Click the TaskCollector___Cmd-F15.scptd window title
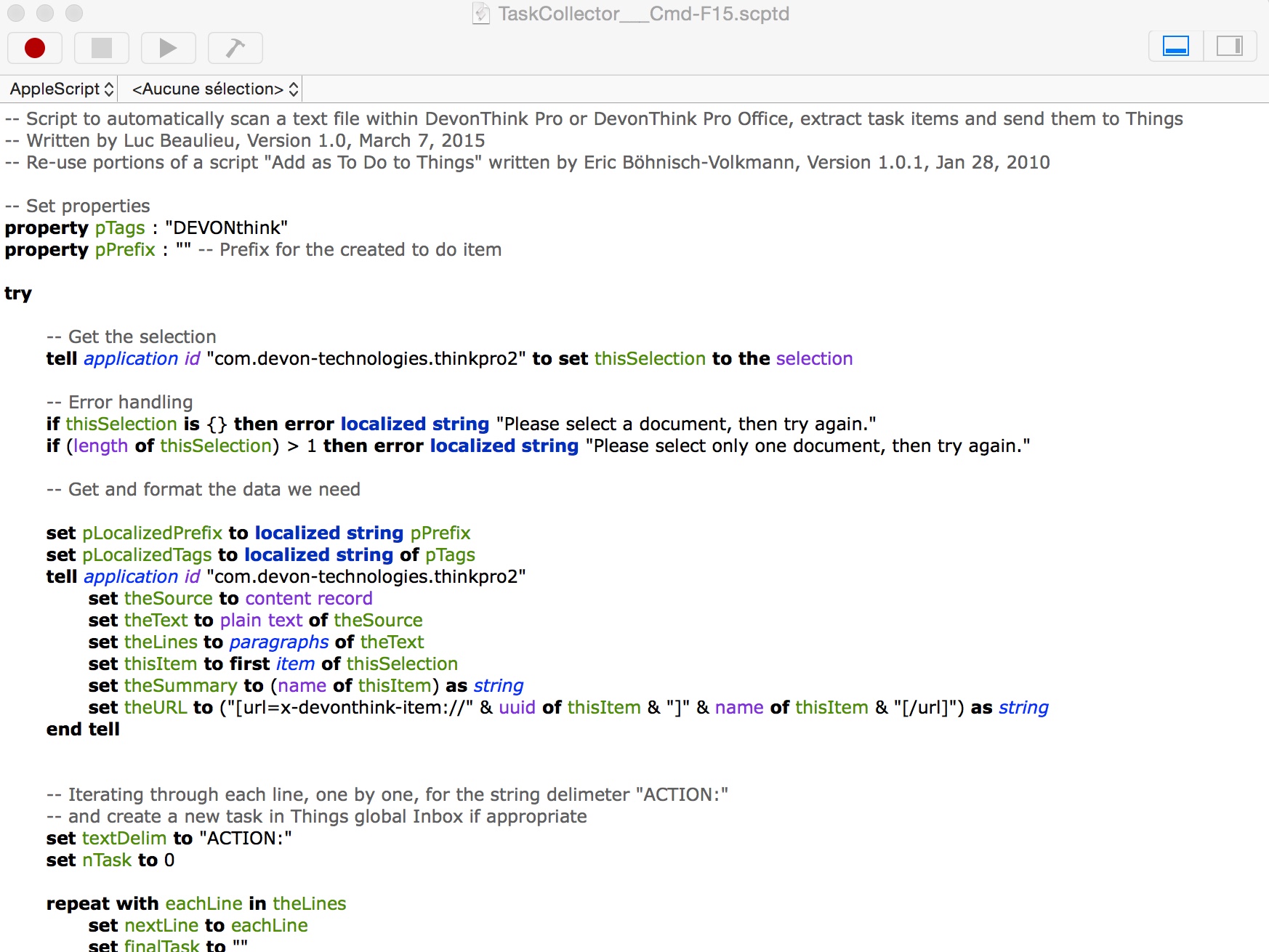 point(643,14)
